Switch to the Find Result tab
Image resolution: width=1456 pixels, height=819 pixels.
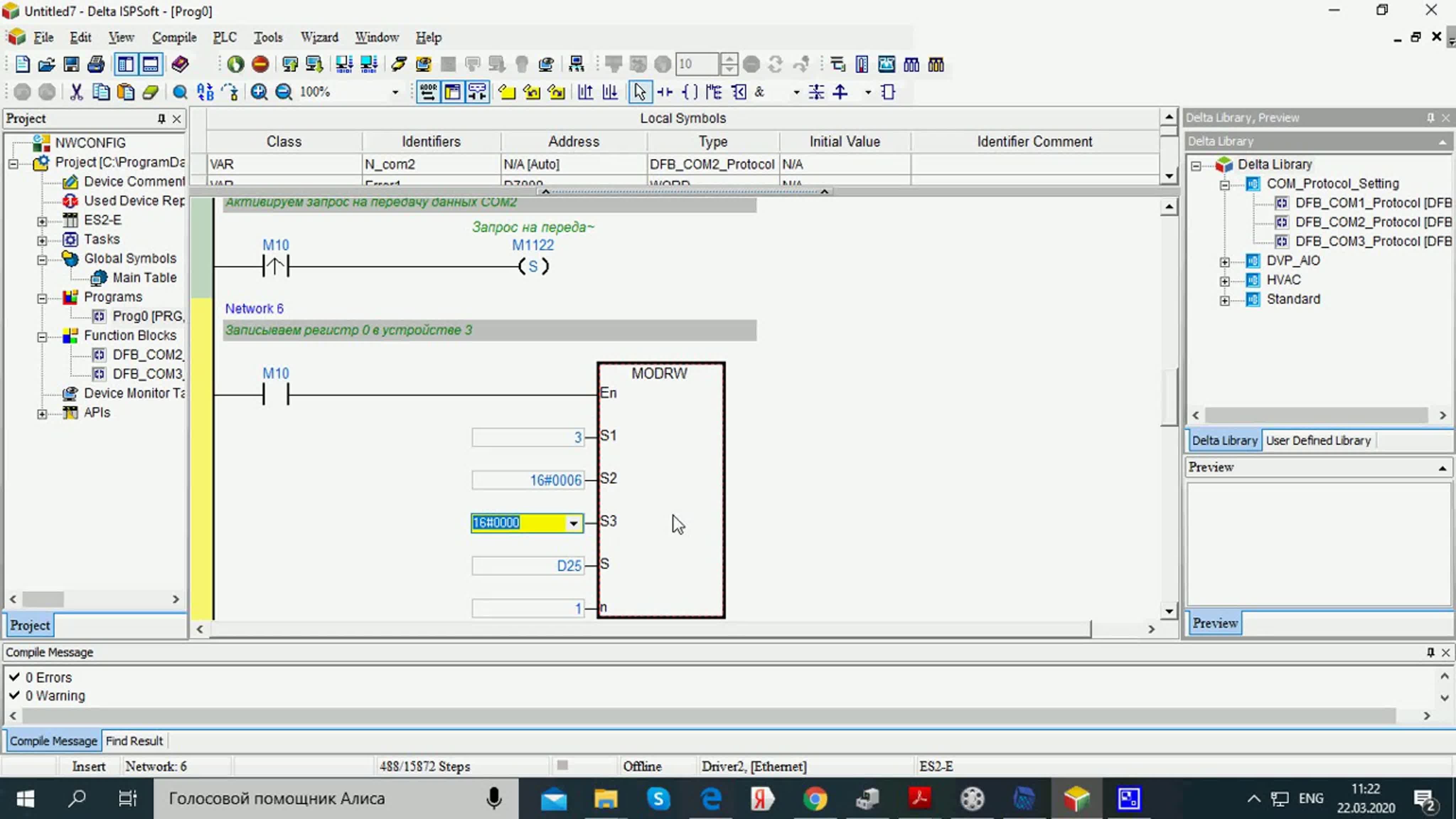coord(134,741)
